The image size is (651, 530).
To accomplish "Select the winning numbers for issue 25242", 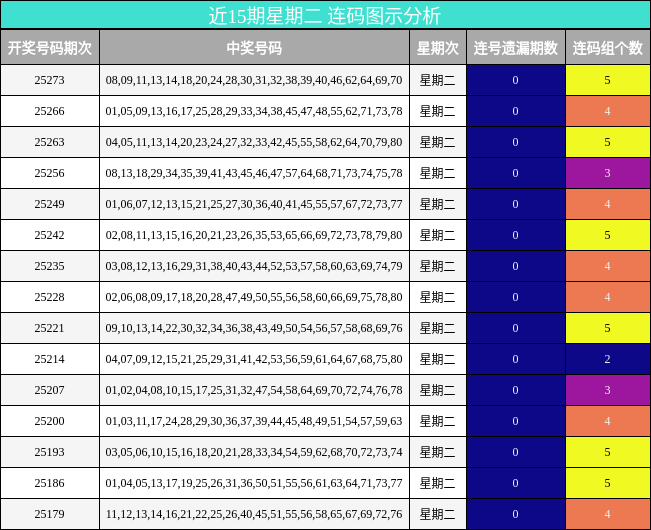I will point(254,235).
